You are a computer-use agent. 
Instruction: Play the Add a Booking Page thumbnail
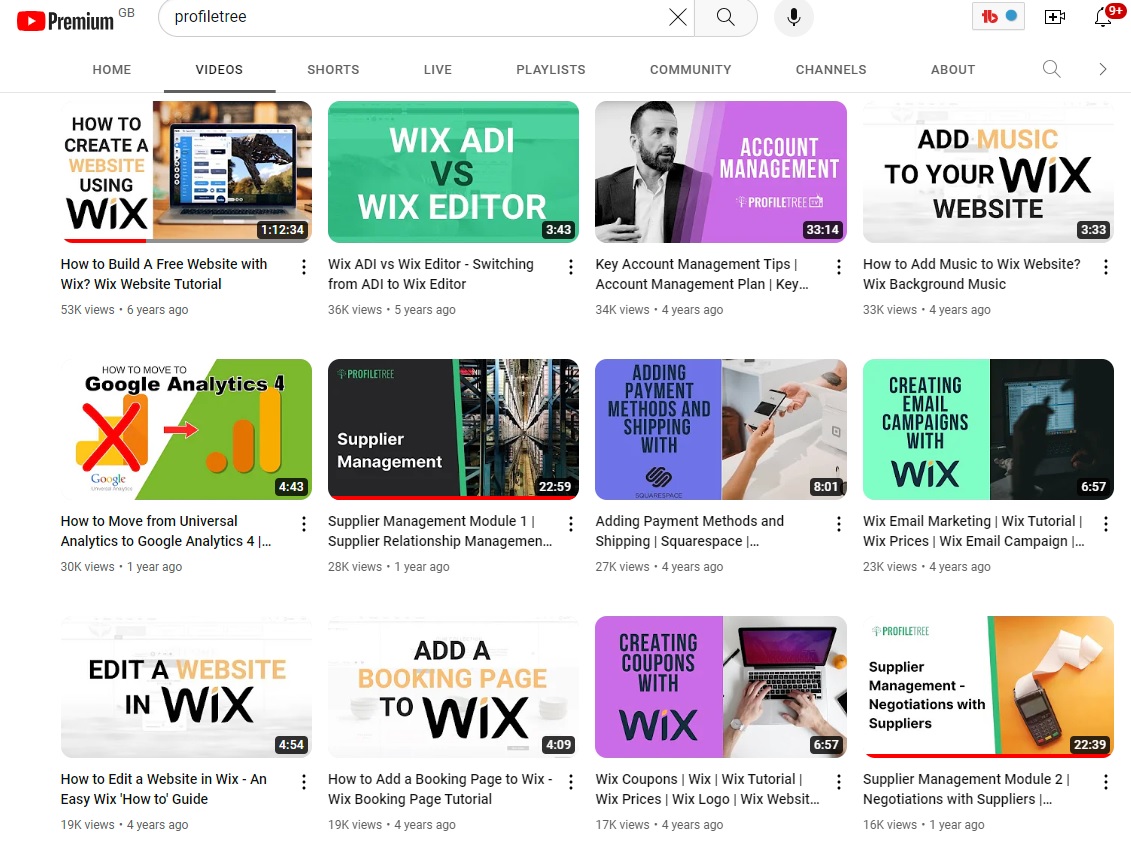[453, 687]
